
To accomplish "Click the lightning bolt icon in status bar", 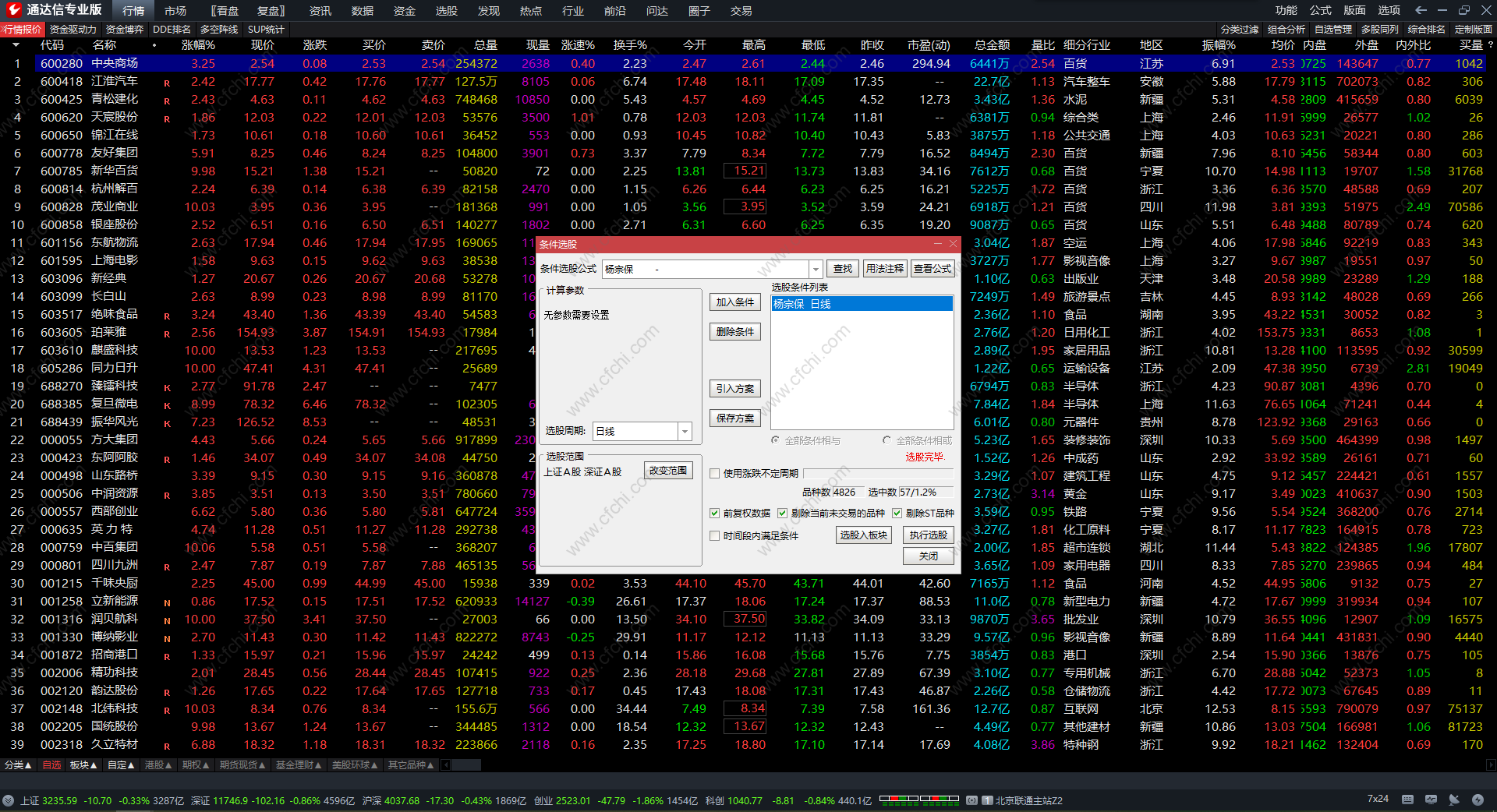I will tap(1478, 800).
